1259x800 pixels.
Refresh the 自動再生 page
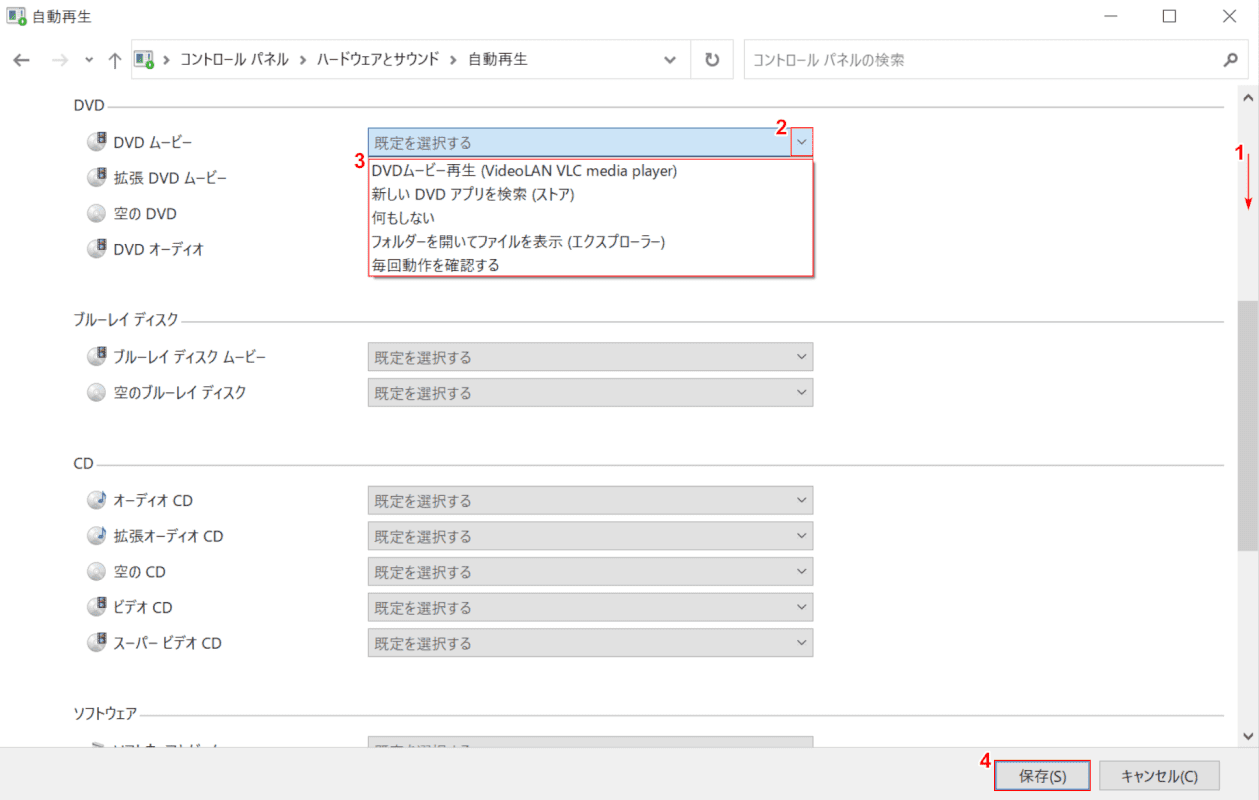[712, 60]
